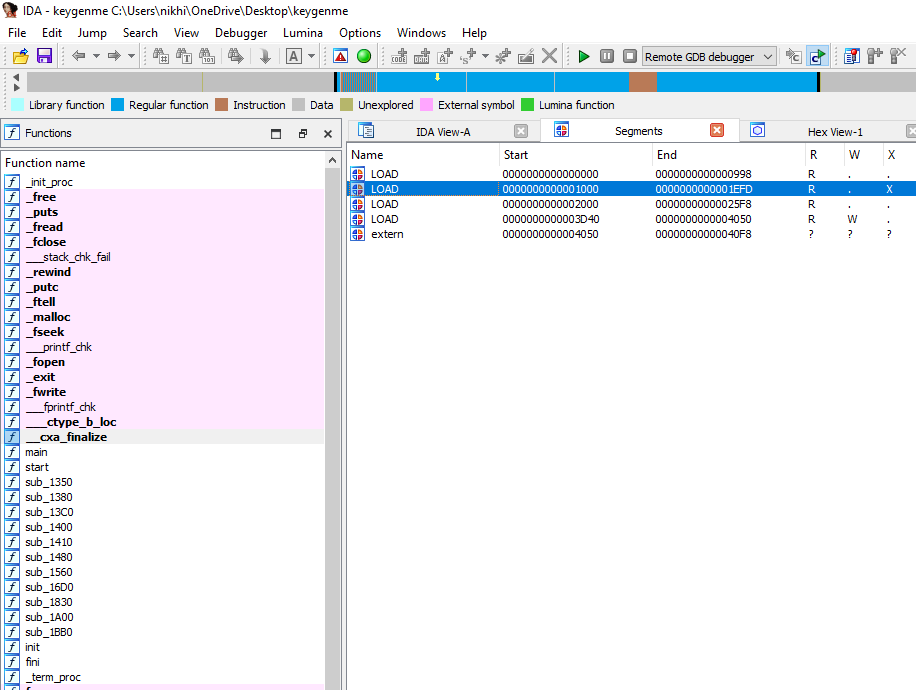Switch to the Hex View-1 tab
Screen dimensions: 916x690
835,132
